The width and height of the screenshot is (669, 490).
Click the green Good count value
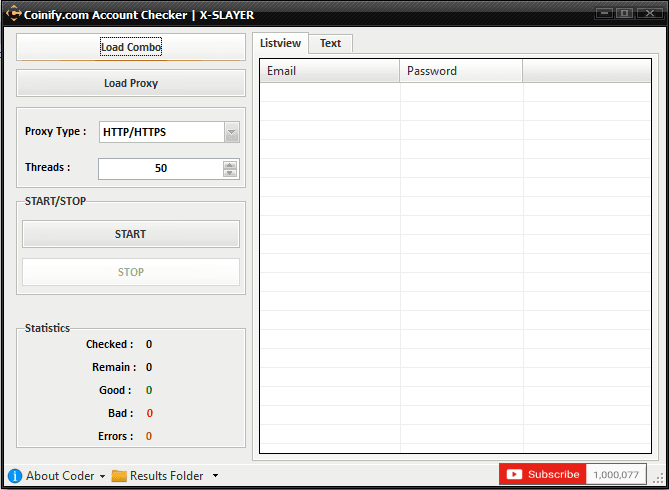click(149, 390)
